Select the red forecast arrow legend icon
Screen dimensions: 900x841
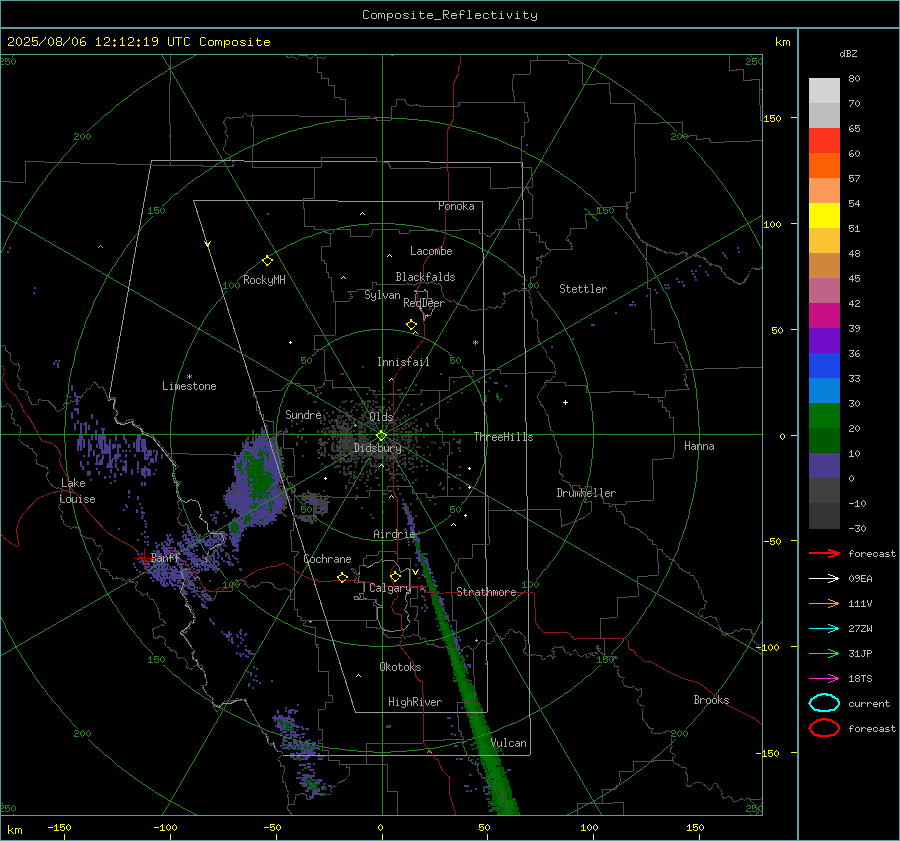tap(824, 553)
